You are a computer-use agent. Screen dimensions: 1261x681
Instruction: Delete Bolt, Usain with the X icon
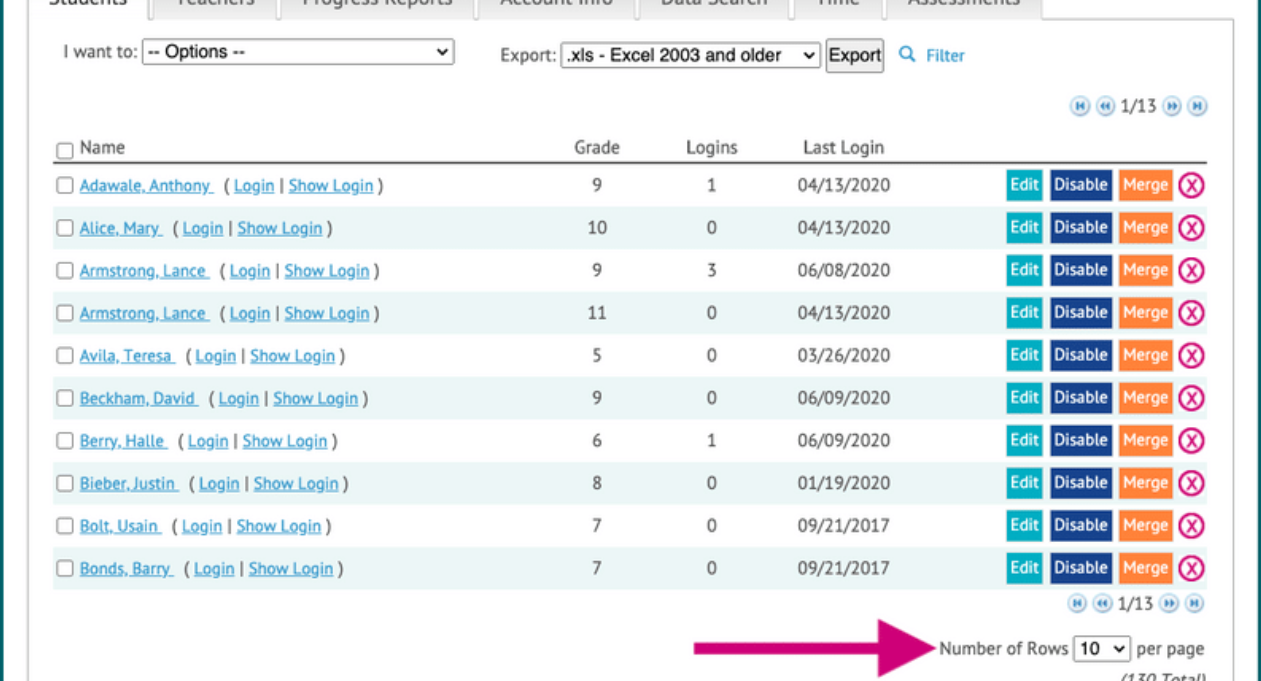tap(1191, 525)
